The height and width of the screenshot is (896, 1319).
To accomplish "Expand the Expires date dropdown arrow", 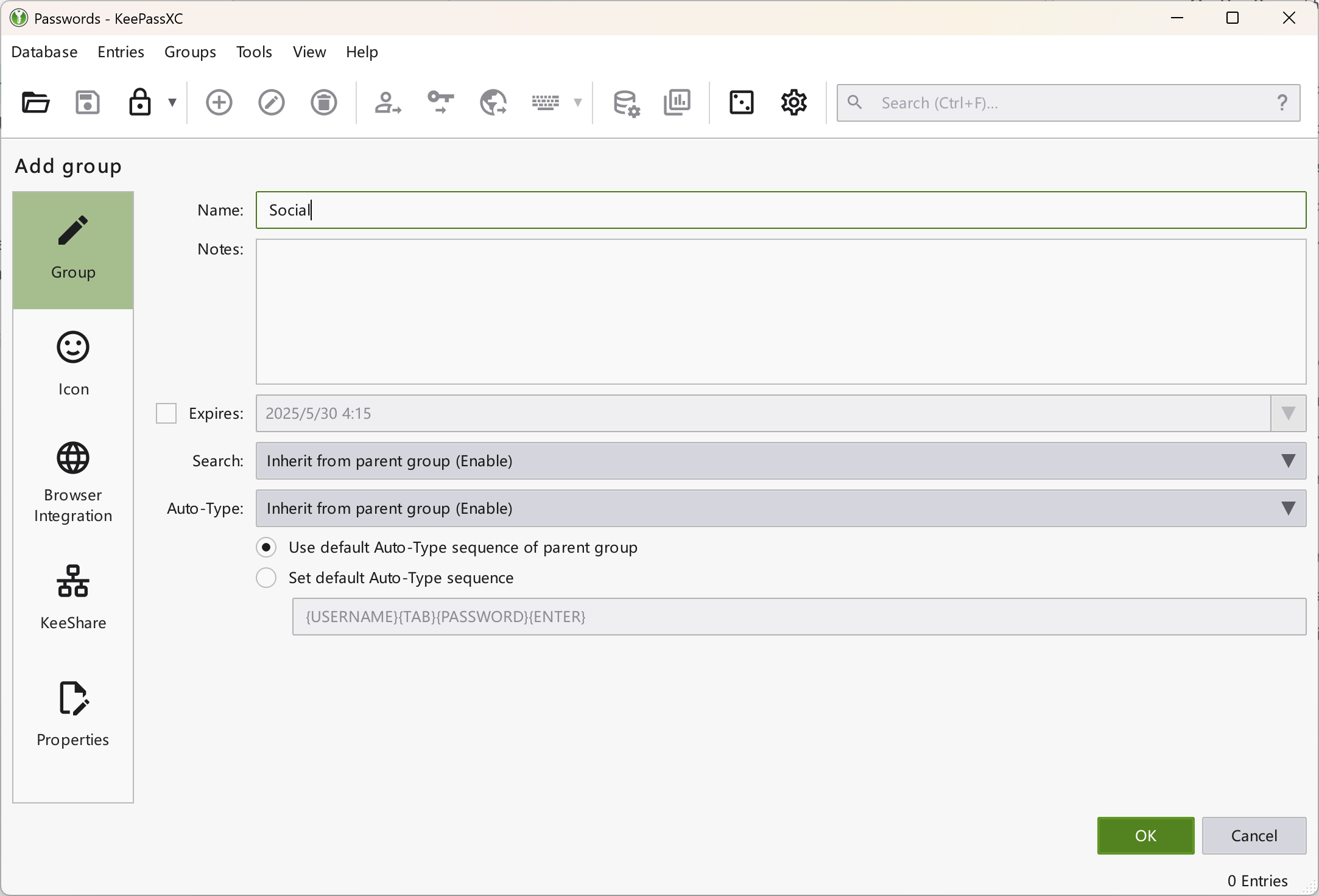I will click(1288, 413).
